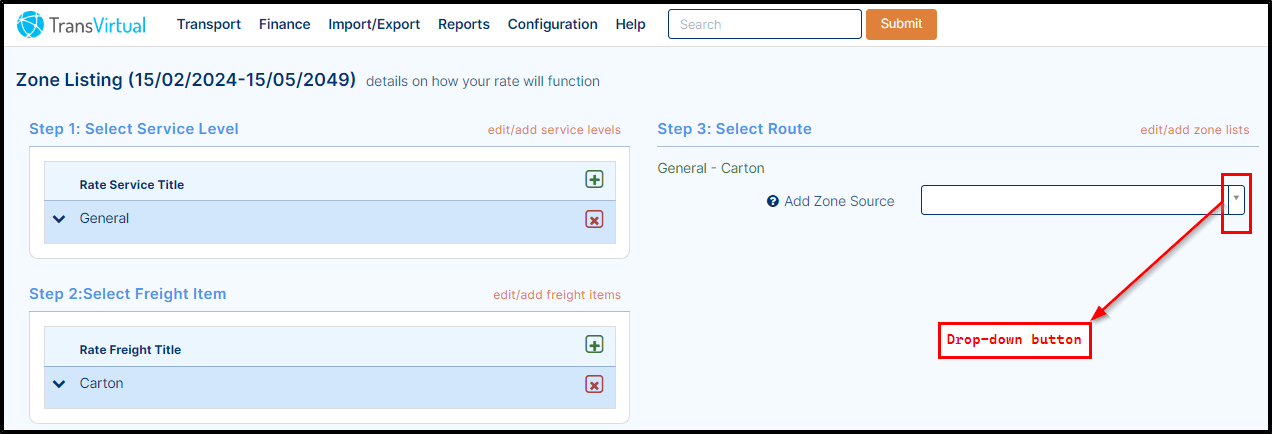Open the Configuration menu

click(x=553, y=24)
